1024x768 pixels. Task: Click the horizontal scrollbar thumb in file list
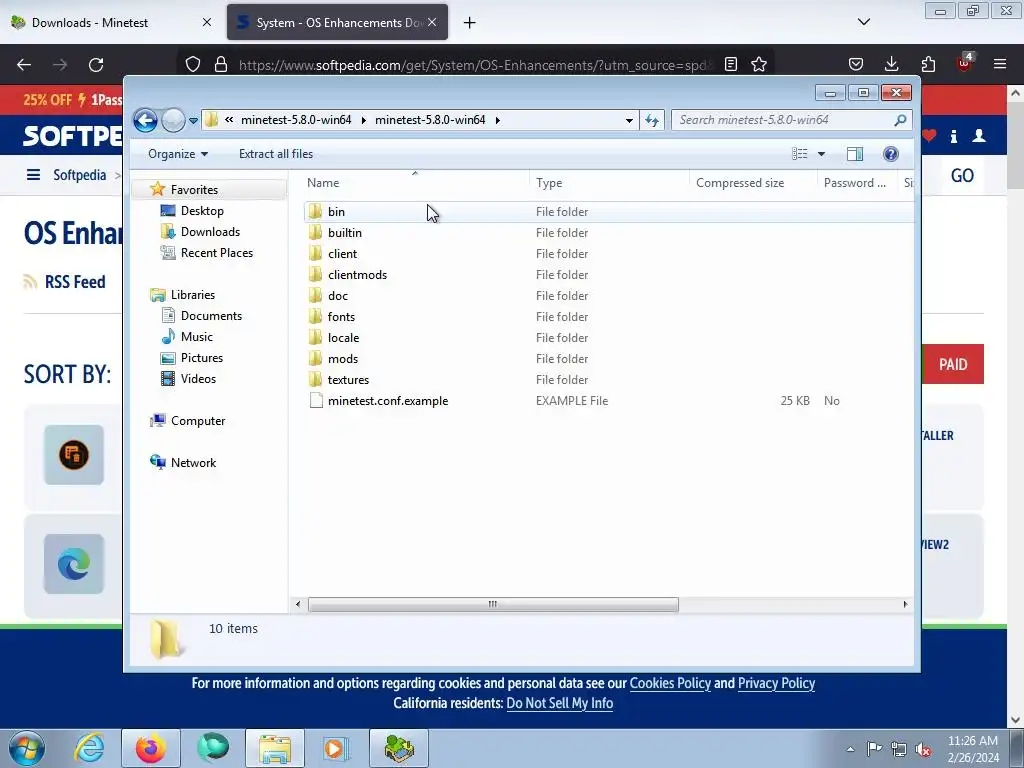(493, 604)
